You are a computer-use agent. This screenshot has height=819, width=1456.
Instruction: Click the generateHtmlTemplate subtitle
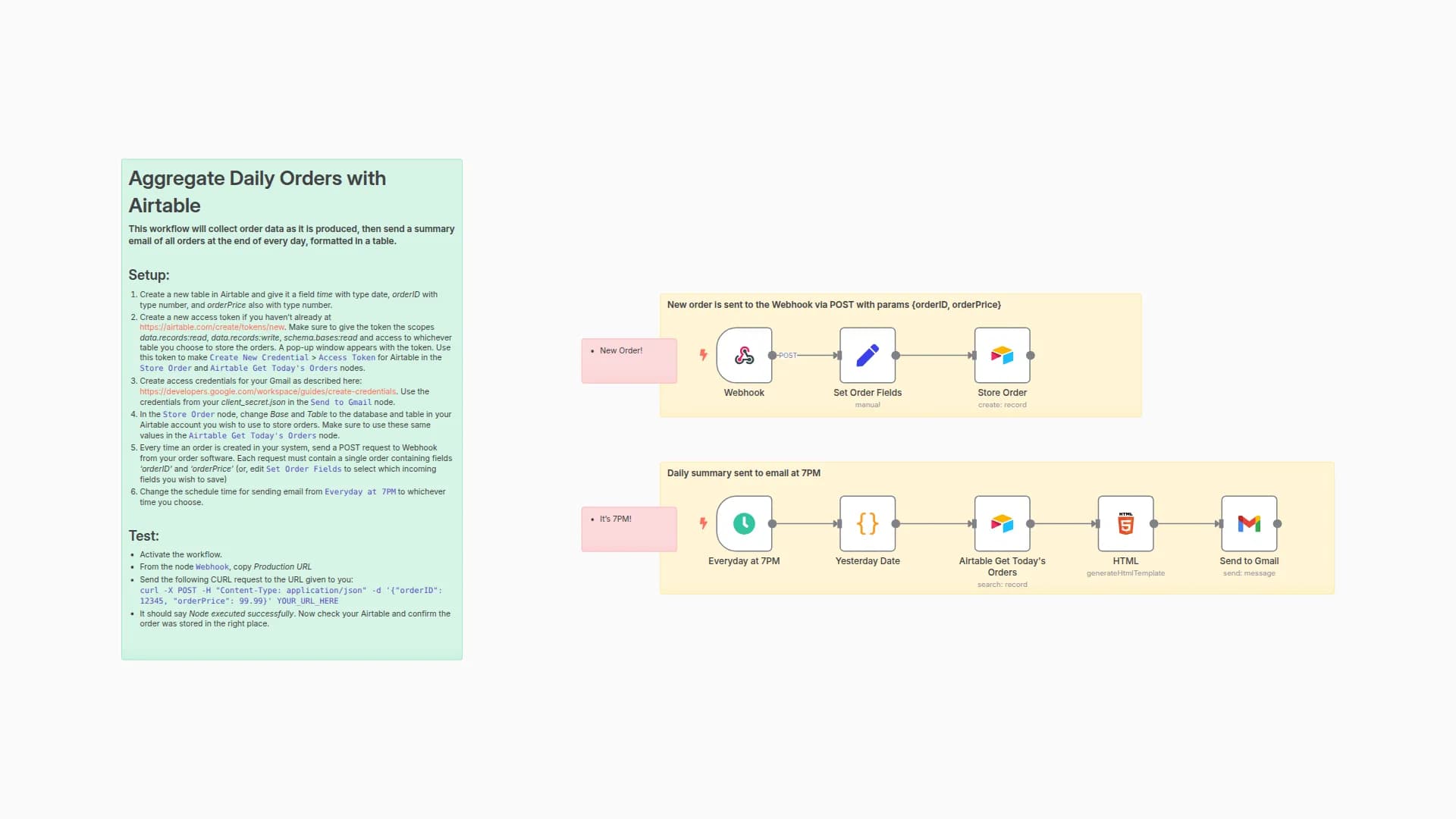point(1125,573)
